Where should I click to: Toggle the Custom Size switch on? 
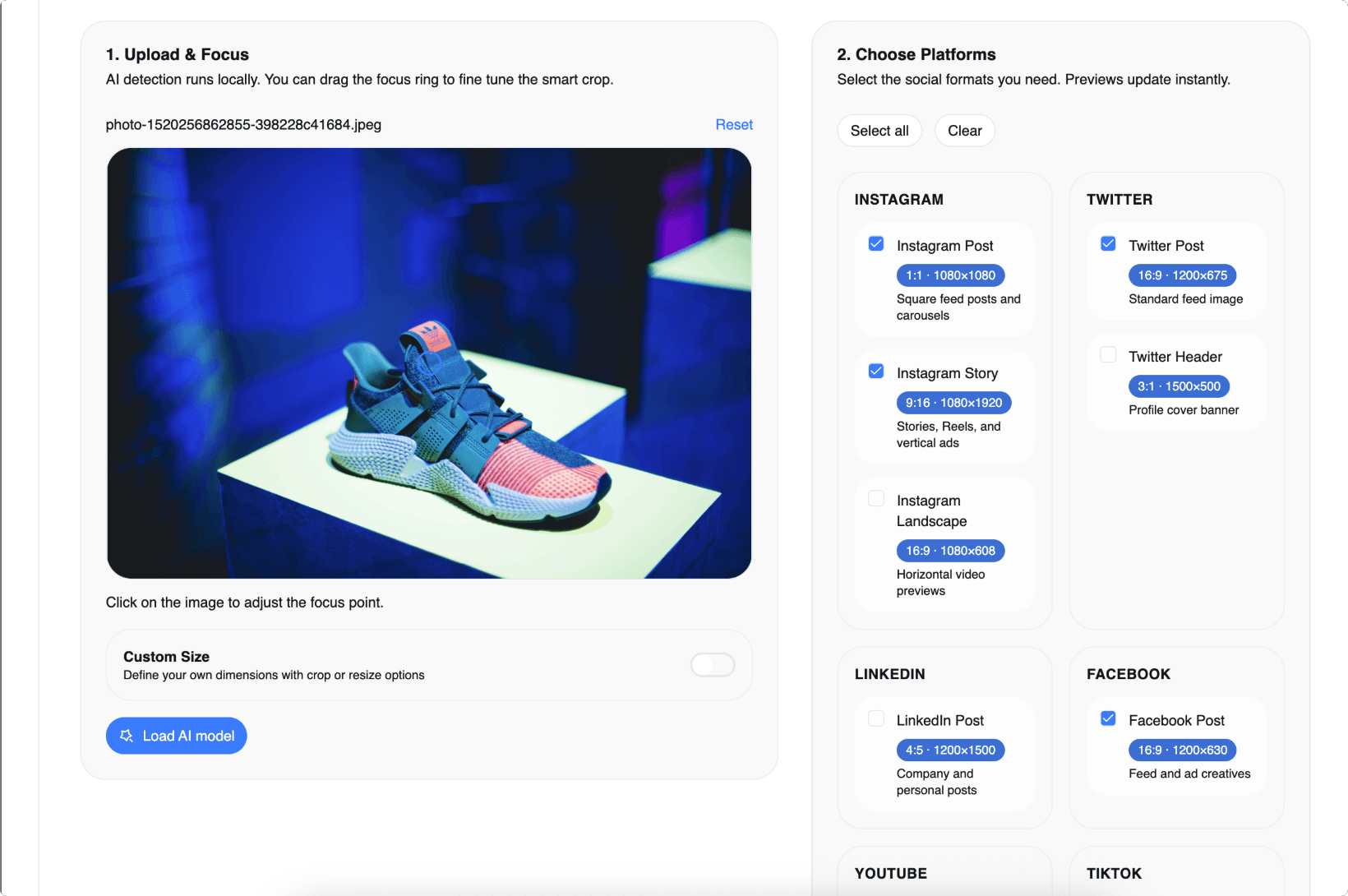point(712,665)
